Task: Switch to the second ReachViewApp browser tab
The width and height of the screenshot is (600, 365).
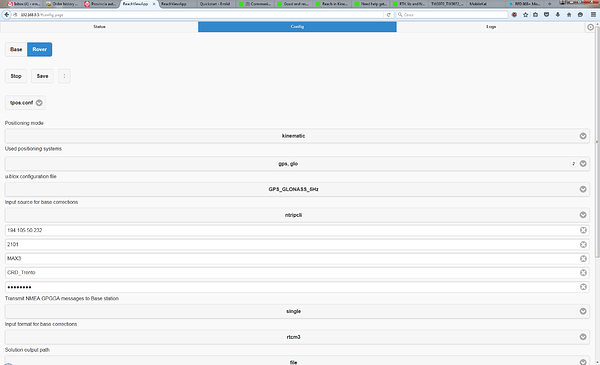Action: click(x=178, y=4)
